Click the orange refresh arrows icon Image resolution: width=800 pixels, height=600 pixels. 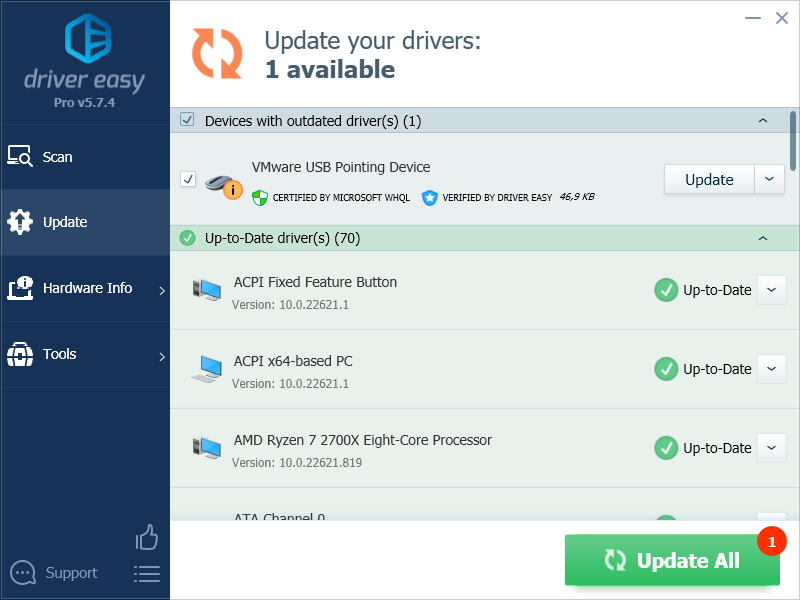217,54
